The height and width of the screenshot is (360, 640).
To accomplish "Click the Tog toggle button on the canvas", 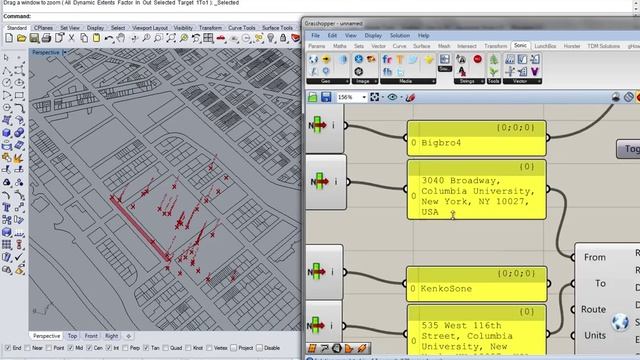I will (628, 149).
